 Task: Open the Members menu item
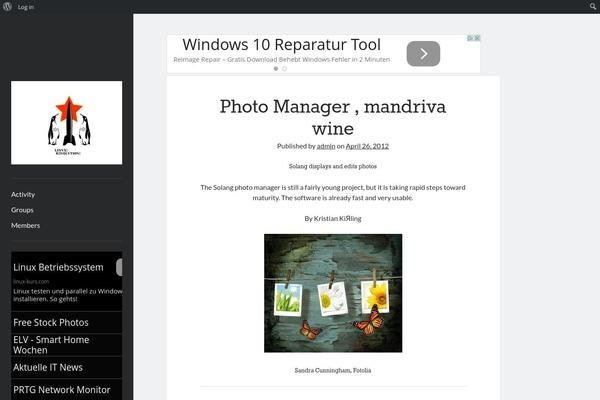25,225
